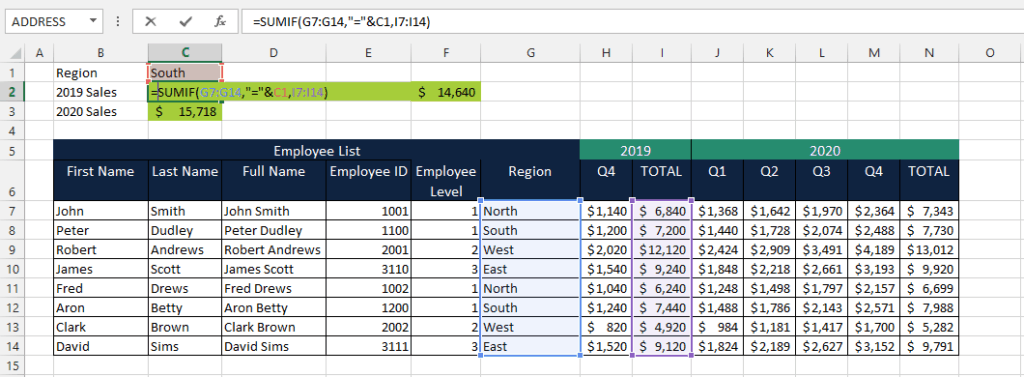Click the Employee Level column heading
Viewport: 1024px width, 377px height.
[x=446, y=180]
